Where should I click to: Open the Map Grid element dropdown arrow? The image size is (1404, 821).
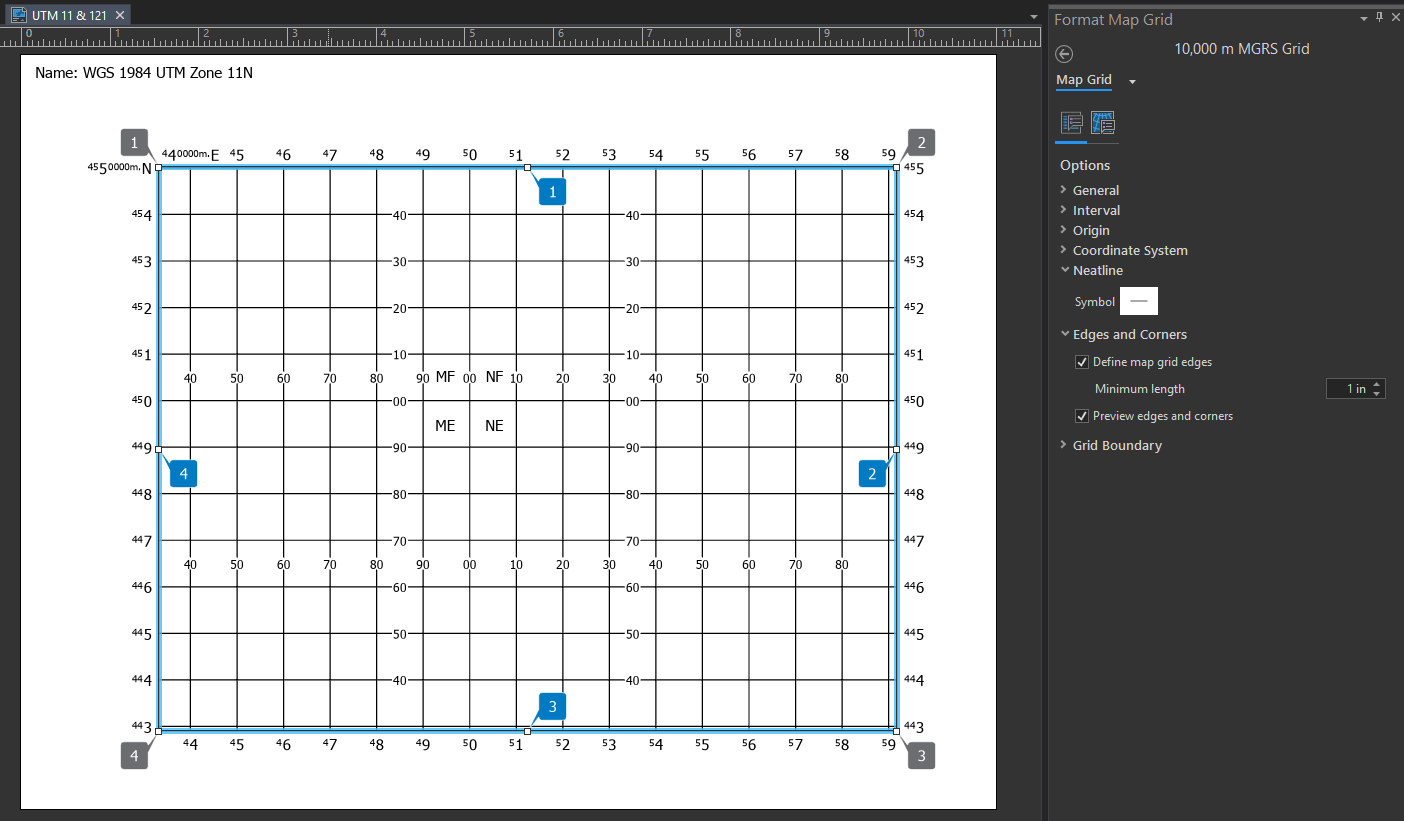[x=1132, y=81]
